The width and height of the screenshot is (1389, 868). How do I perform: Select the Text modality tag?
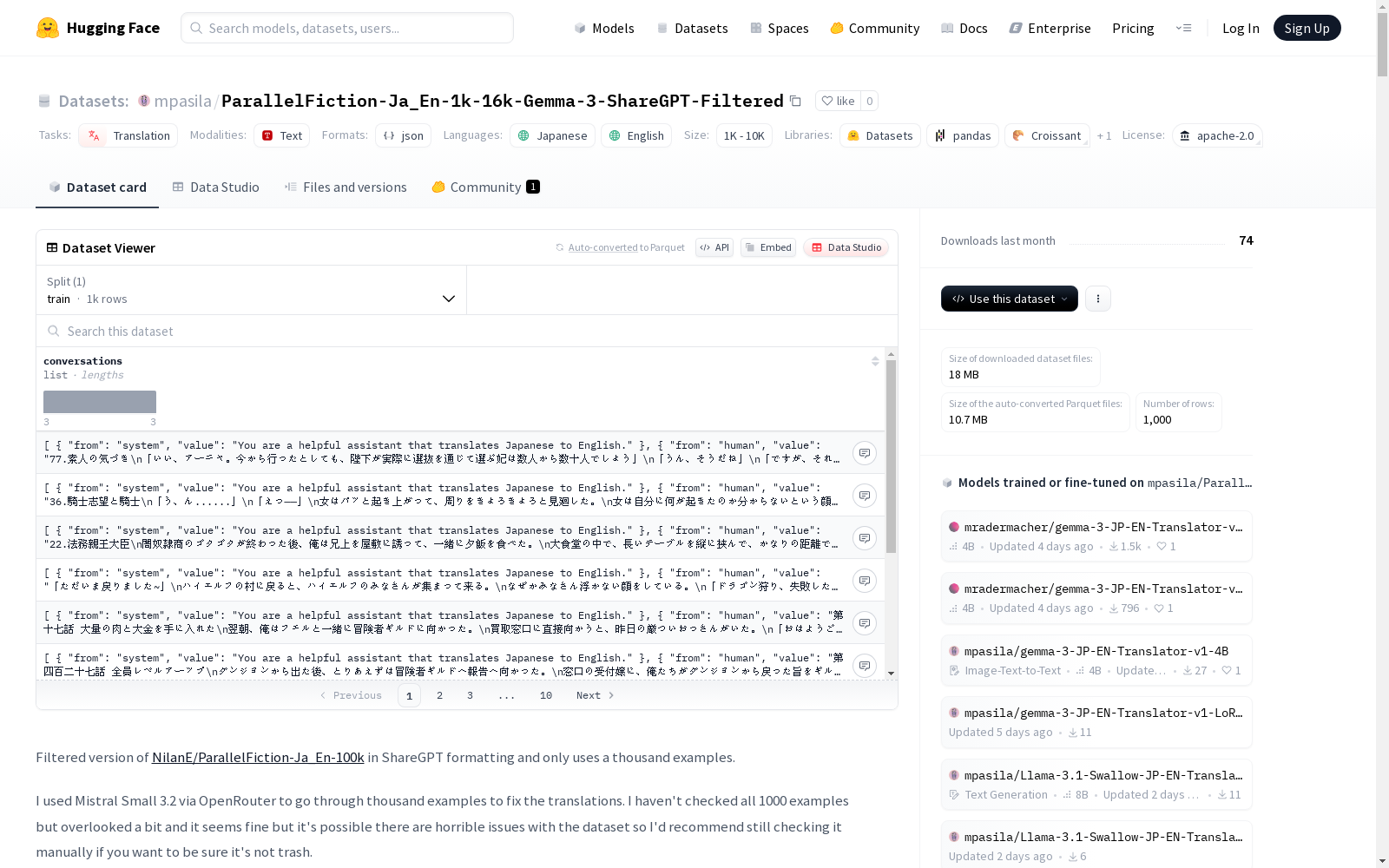pyautogui.click(x=282, y=135)
